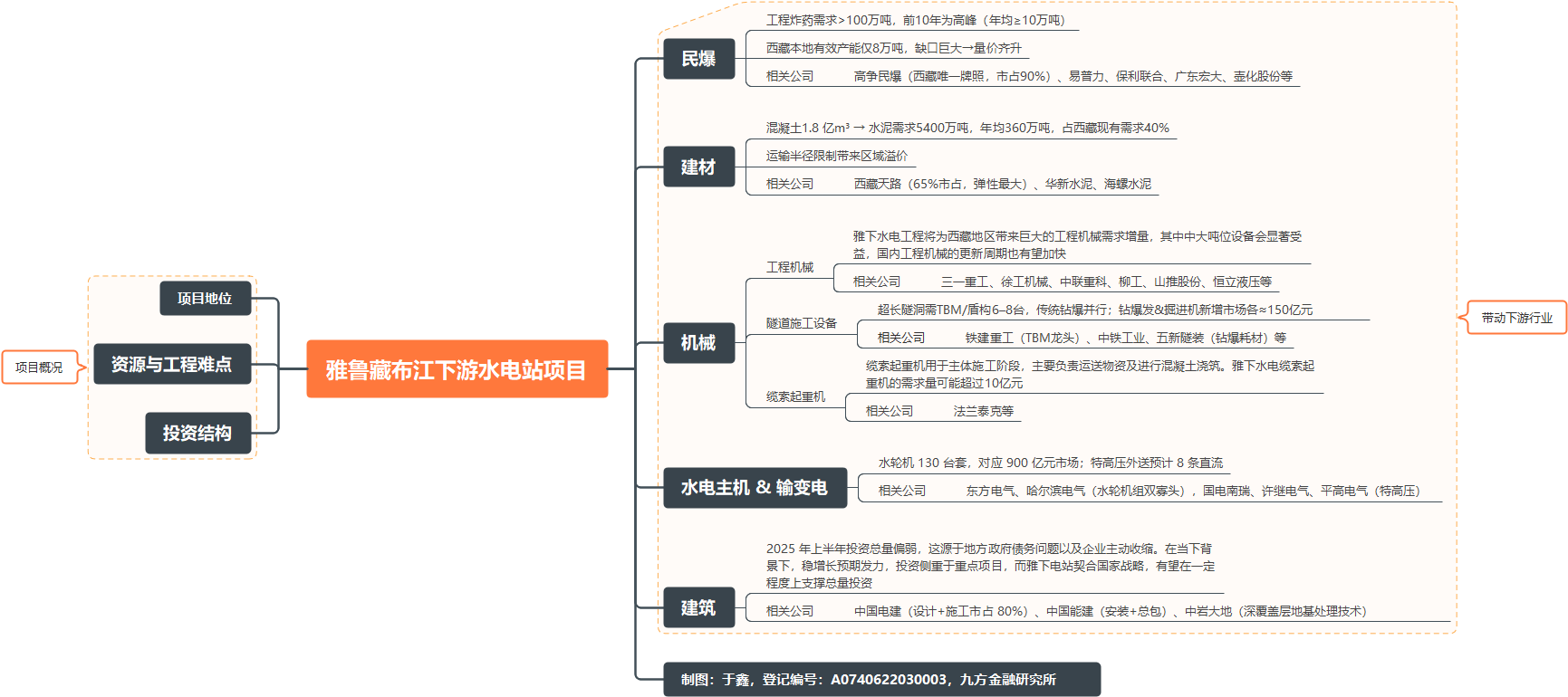This screenshot has width=1568, height=697.
Task: Click the 建筑 branch node
Action: point(698,607)
